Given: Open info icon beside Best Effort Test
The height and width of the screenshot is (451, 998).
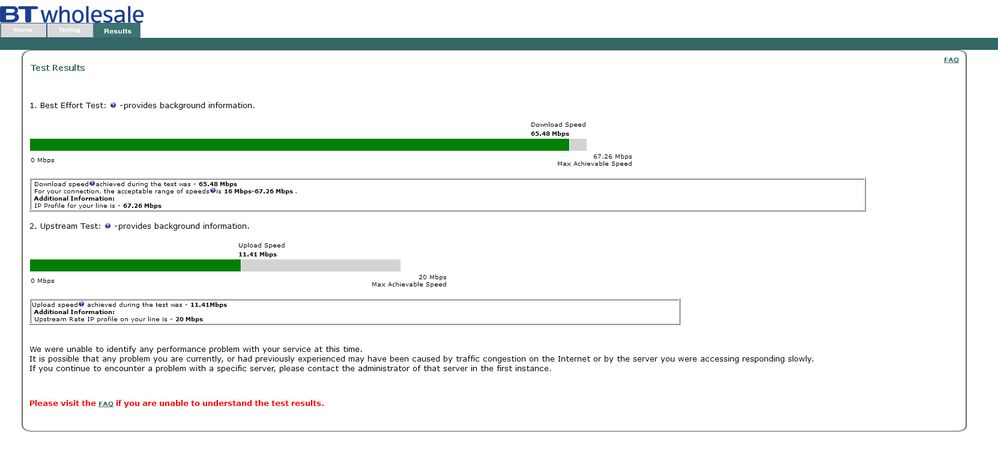Looking at the screenshot, I should tap(113, 106).
